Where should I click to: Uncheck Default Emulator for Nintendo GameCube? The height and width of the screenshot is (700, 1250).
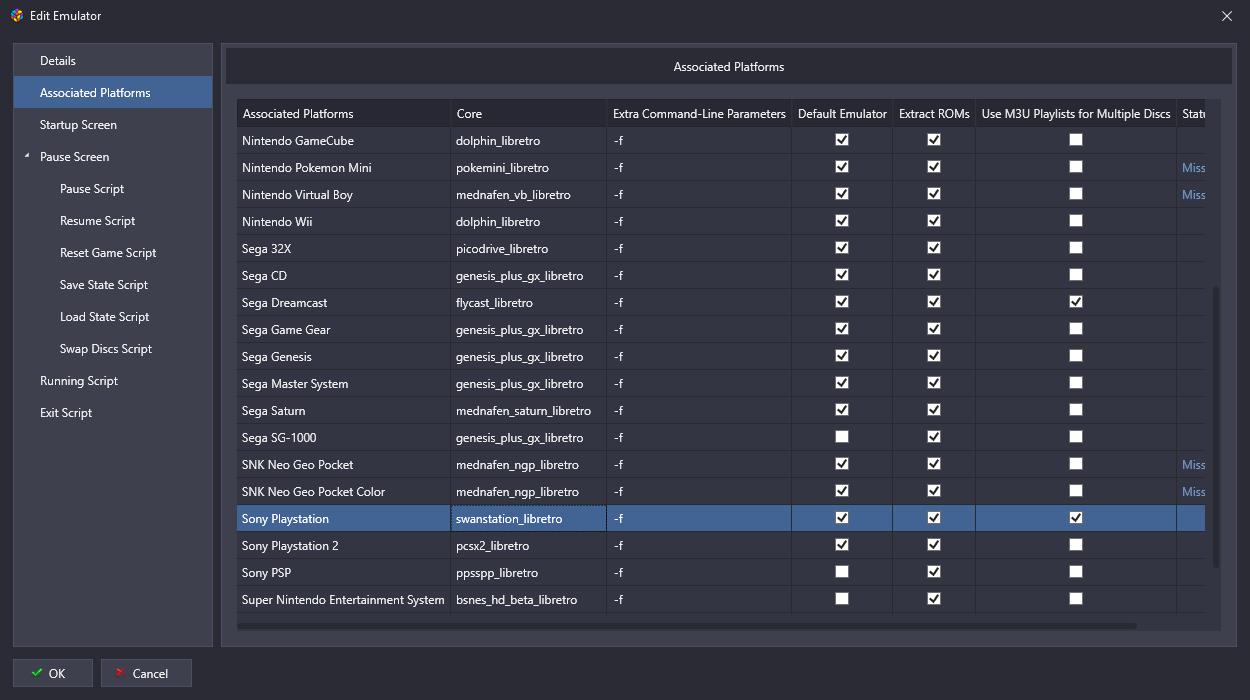click(x=842, y=140)
